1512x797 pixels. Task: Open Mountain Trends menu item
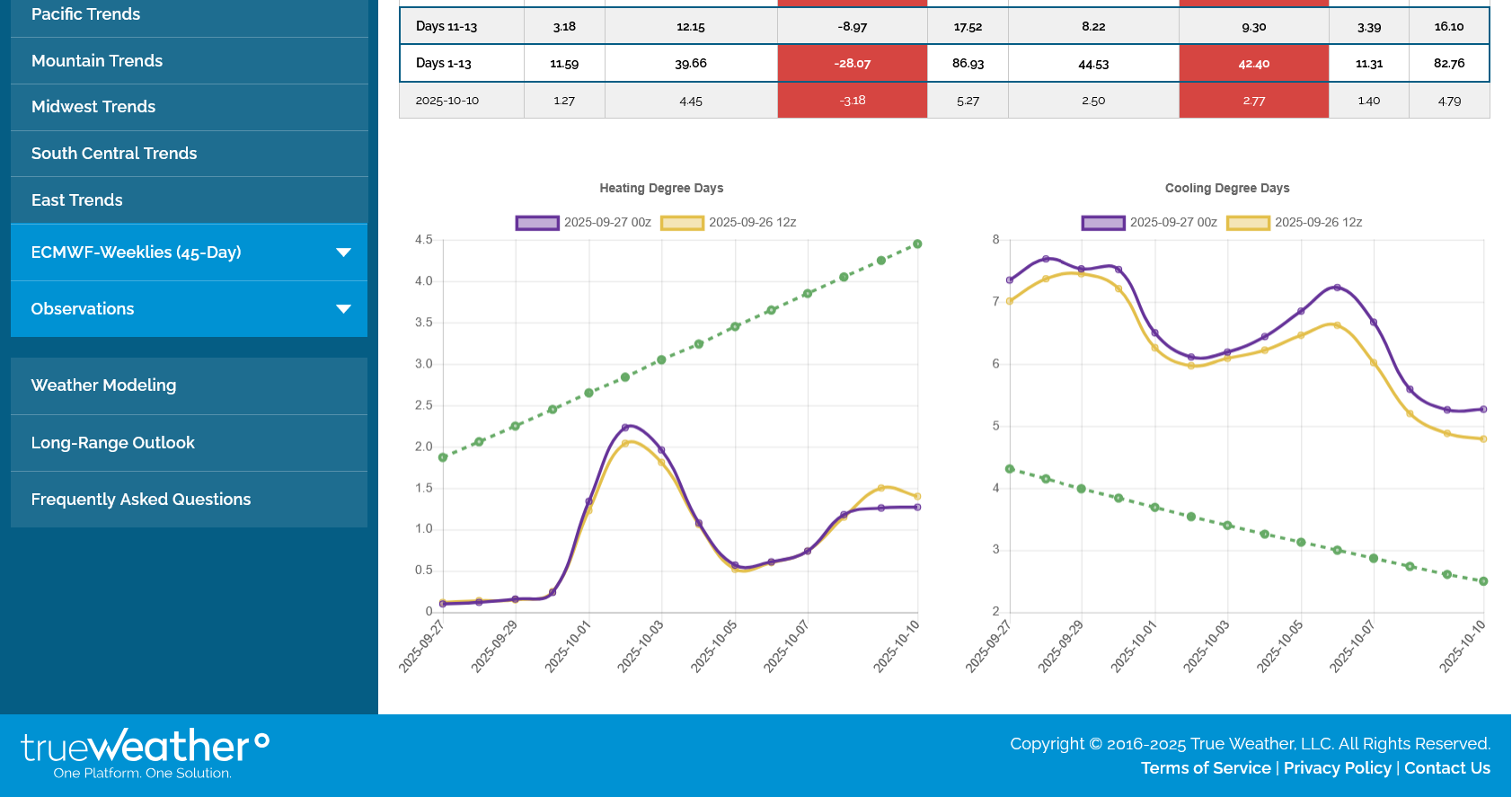[x=97, y=61]
